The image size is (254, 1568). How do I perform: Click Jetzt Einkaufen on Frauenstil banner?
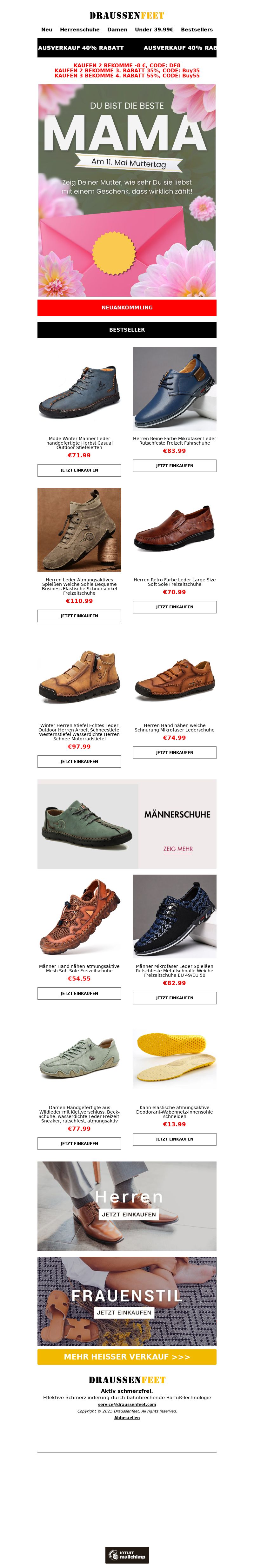coord(124,1312)
